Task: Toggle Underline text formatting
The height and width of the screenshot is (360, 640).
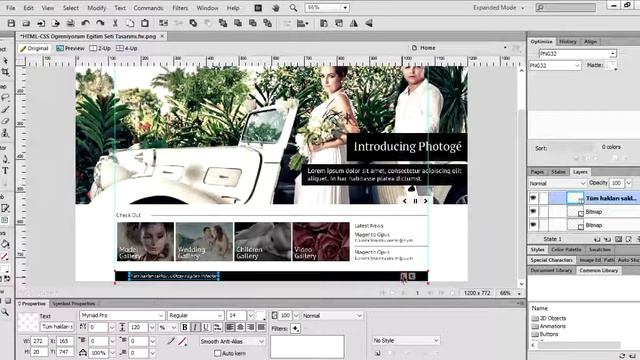Action: pyautogui.click(x=206, y=327)
